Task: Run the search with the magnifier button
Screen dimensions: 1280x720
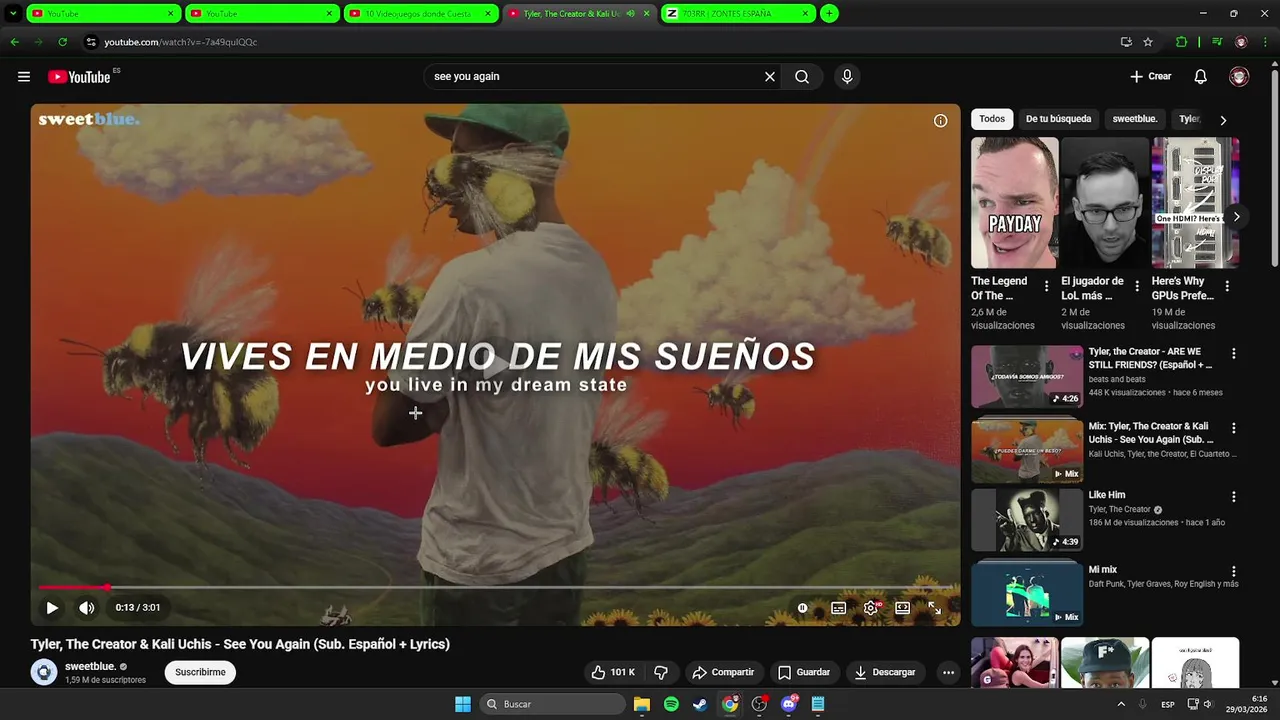Action: pos(802,77)
